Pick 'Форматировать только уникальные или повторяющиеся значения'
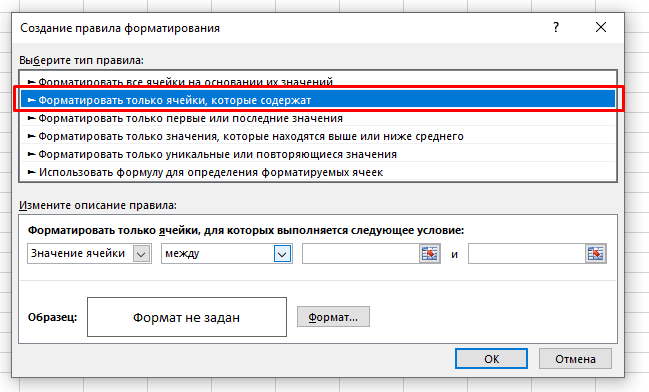 pos(318,154)
